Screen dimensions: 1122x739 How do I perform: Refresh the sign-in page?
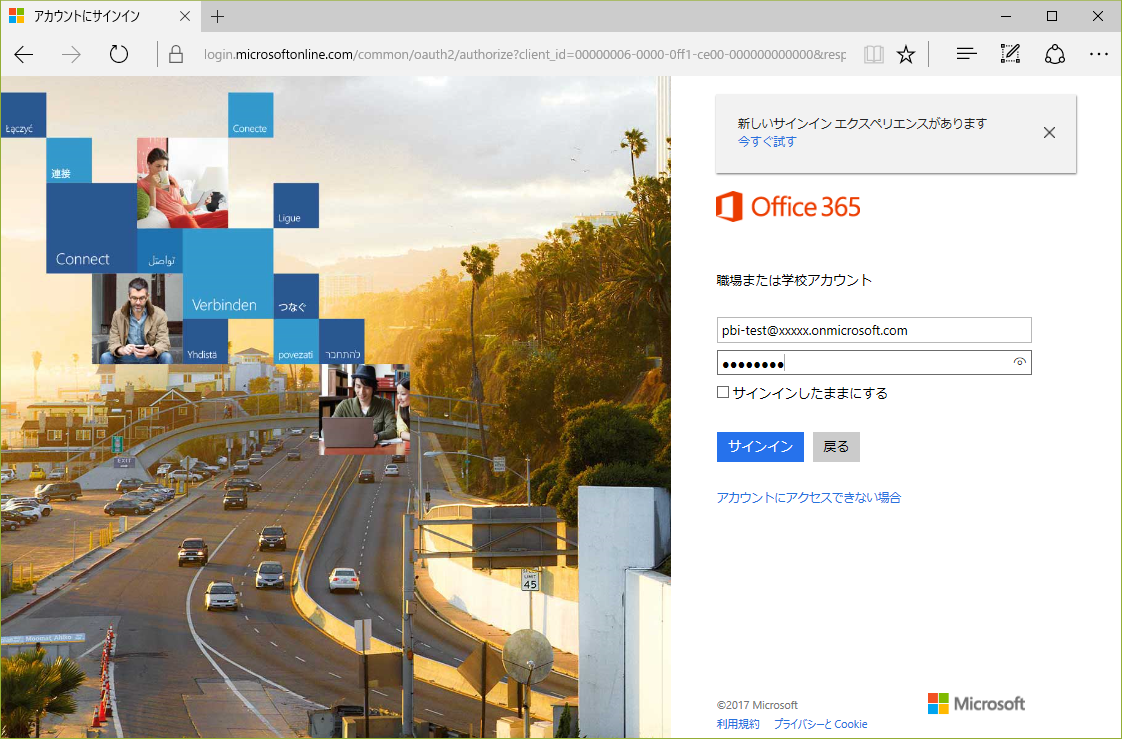119,54
